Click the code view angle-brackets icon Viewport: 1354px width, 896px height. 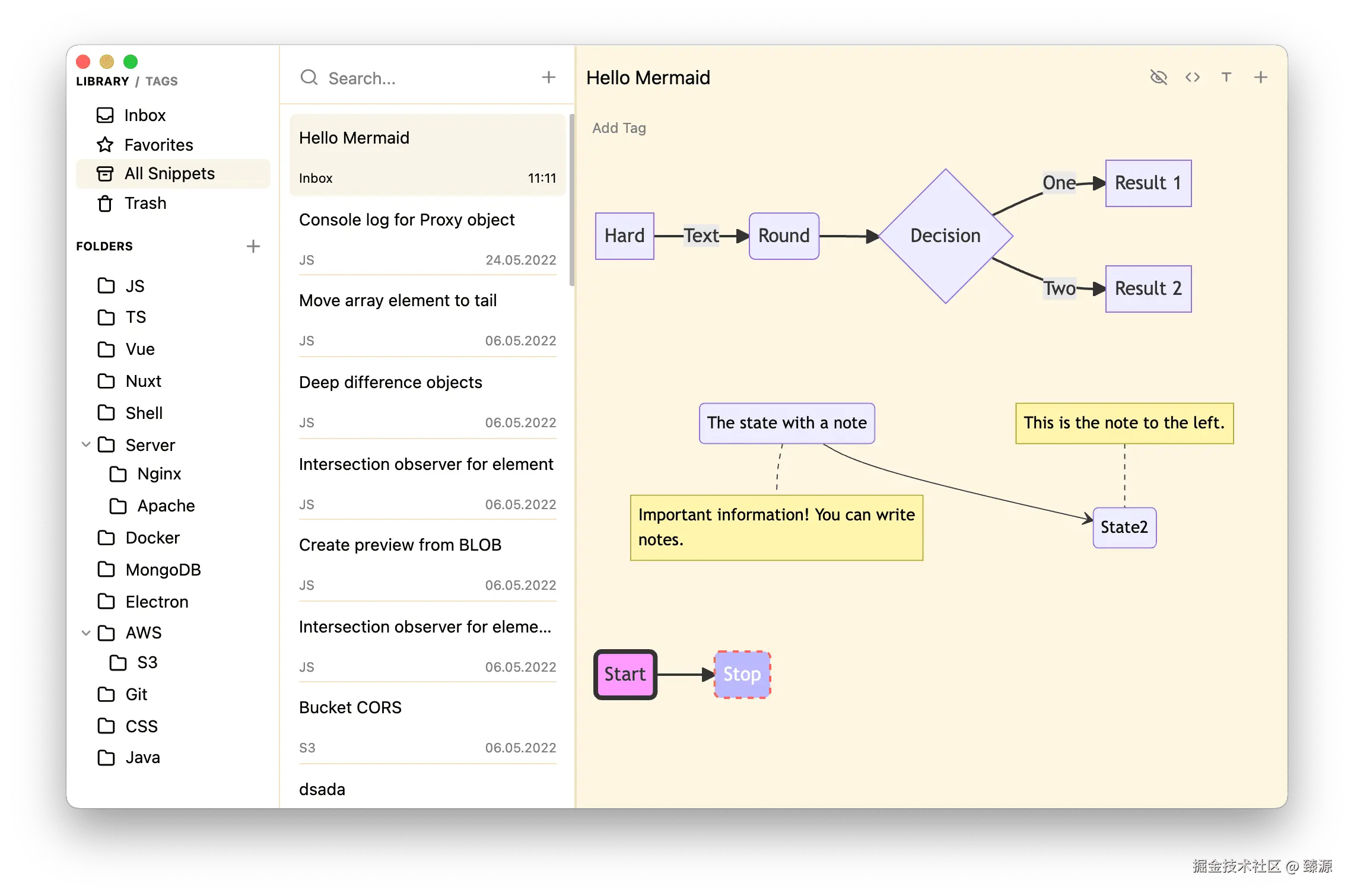click(1193, 77)
